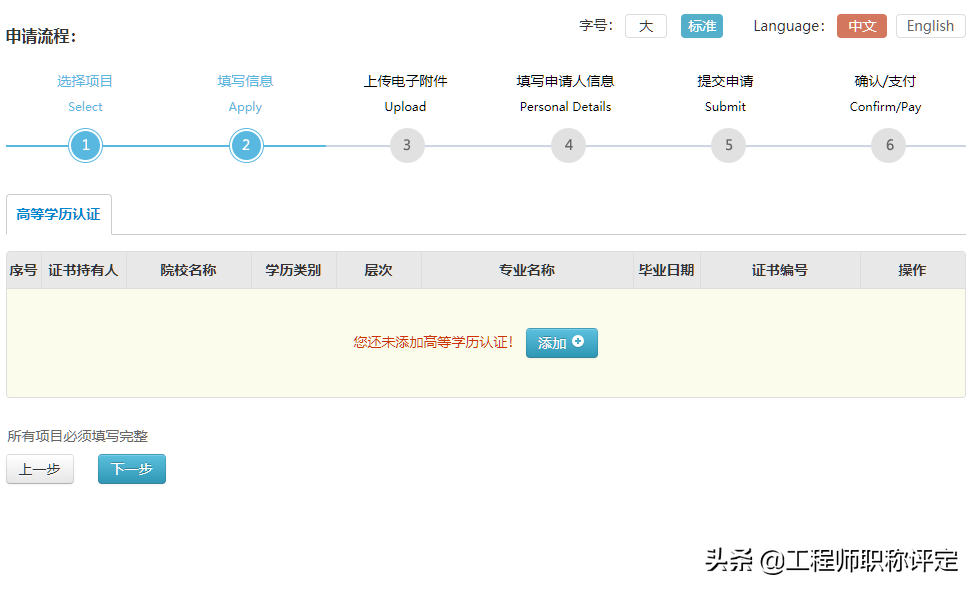Click step circle 5 for 提交申请 Submit
Screen dimensions: 975x590
click(728, 145)
